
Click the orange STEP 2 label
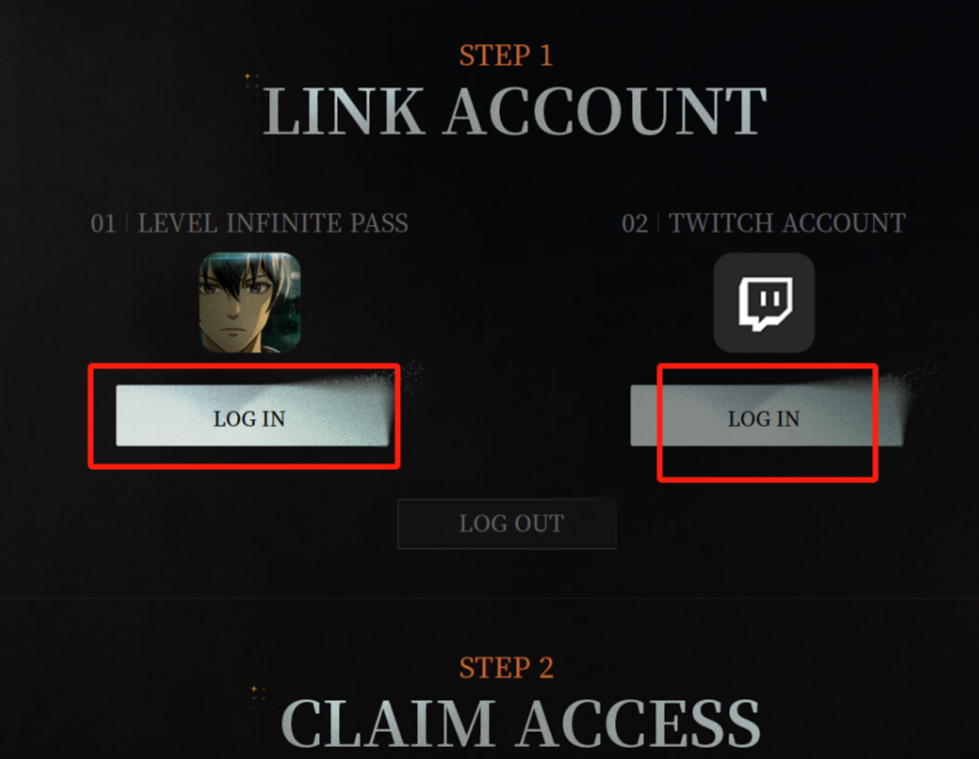[506, 667]
